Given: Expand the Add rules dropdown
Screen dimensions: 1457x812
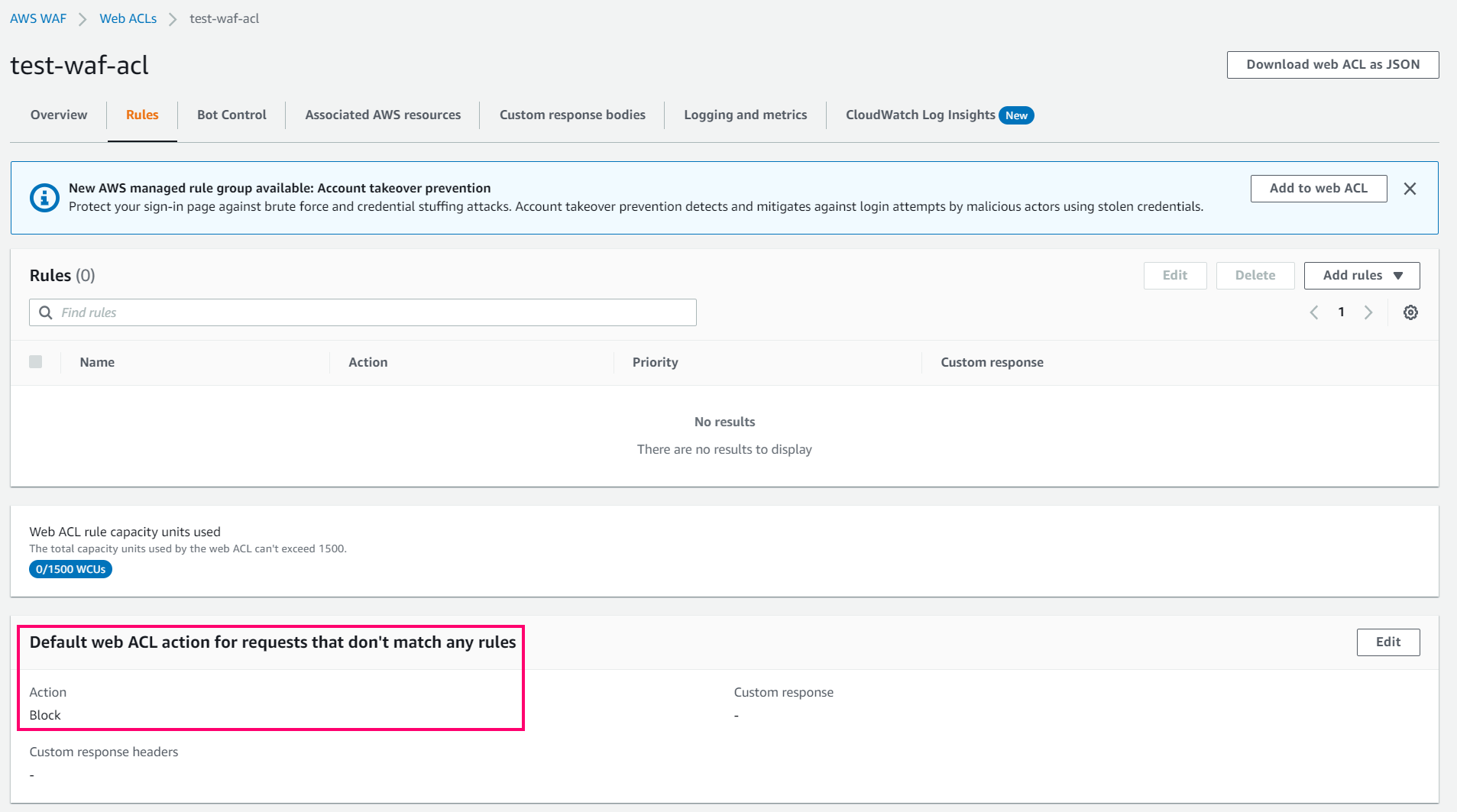Looking at the screenshot, I should click(1361, 276).
